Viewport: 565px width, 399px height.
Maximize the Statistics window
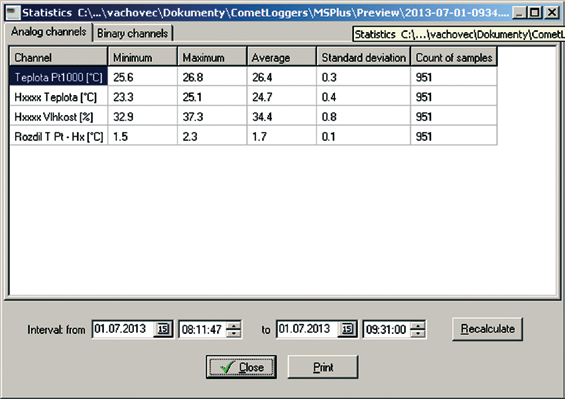(x=535, y=13)
